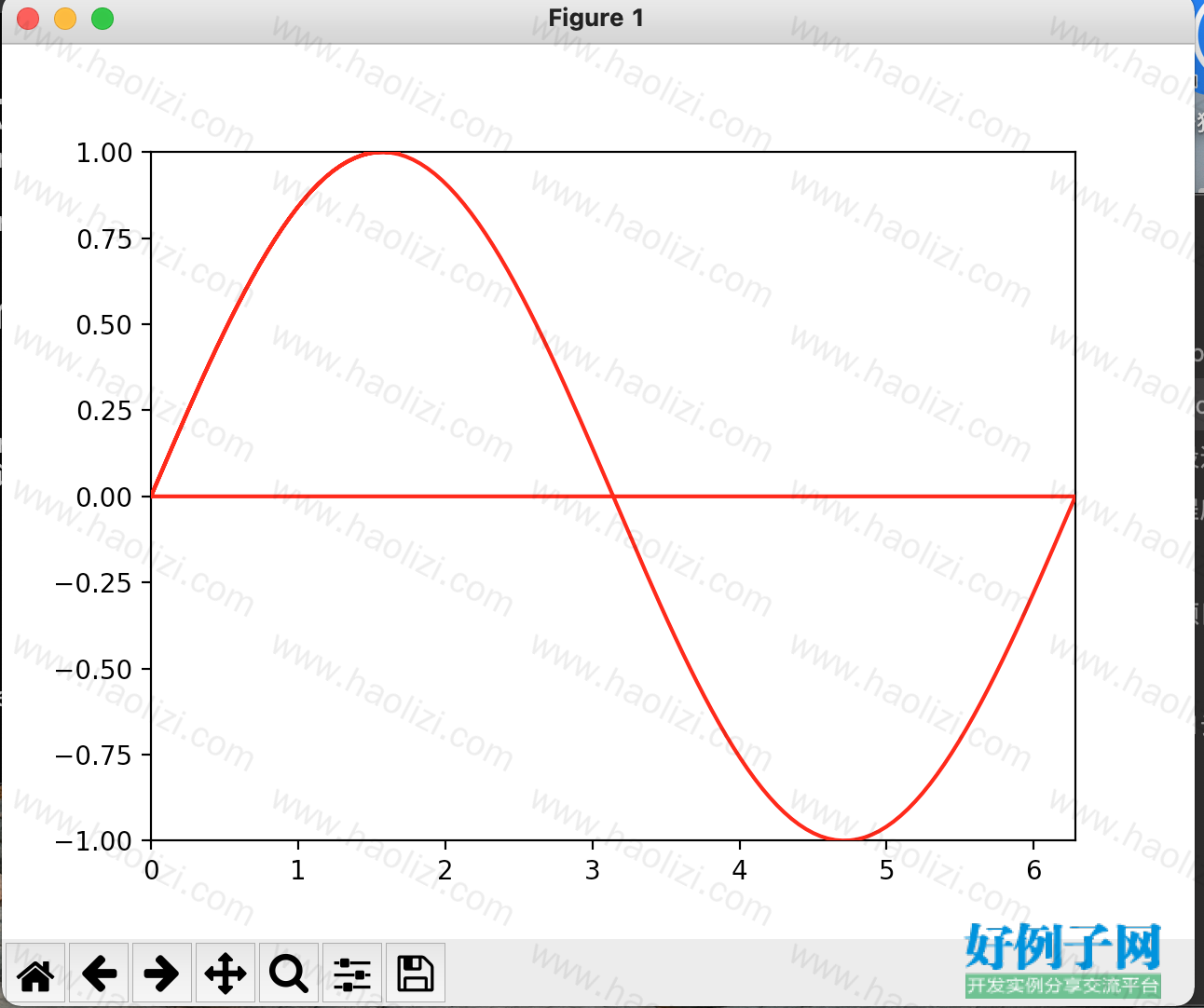The height and width of the screenshot is (1008, 1204).
Task: Activate the pan axes tool
Action: 226,974
